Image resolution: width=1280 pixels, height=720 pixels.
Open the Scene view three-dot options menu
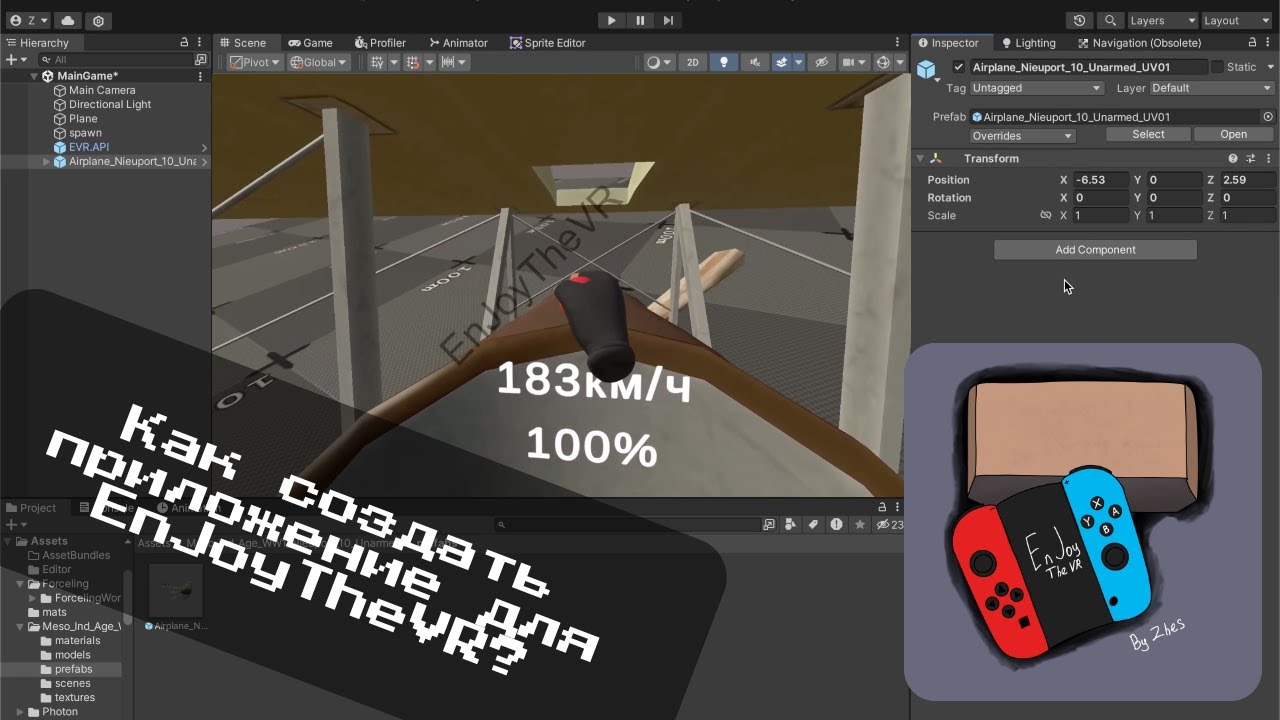[x=898, y=43]
